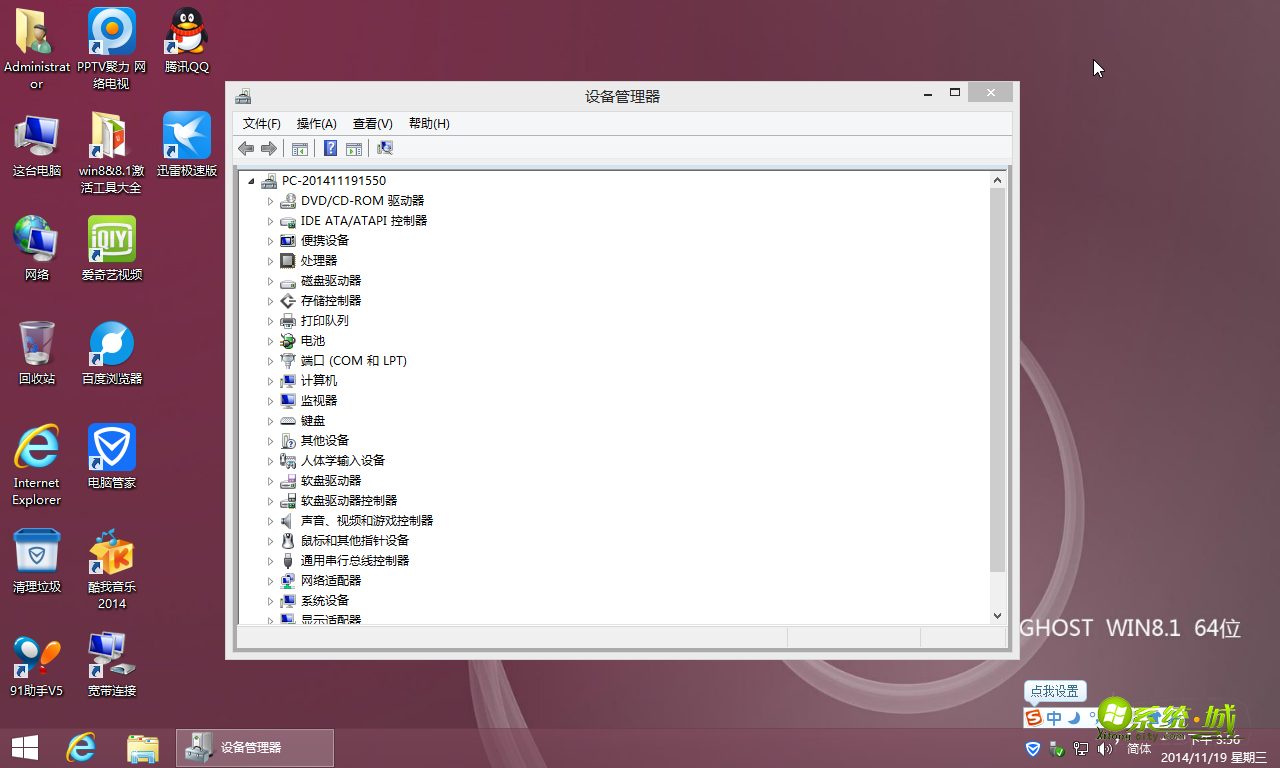Viewport: 1280px width, 768px height.
Task: Open the 文件(F) menu
Action: click(x=260, y=123)
